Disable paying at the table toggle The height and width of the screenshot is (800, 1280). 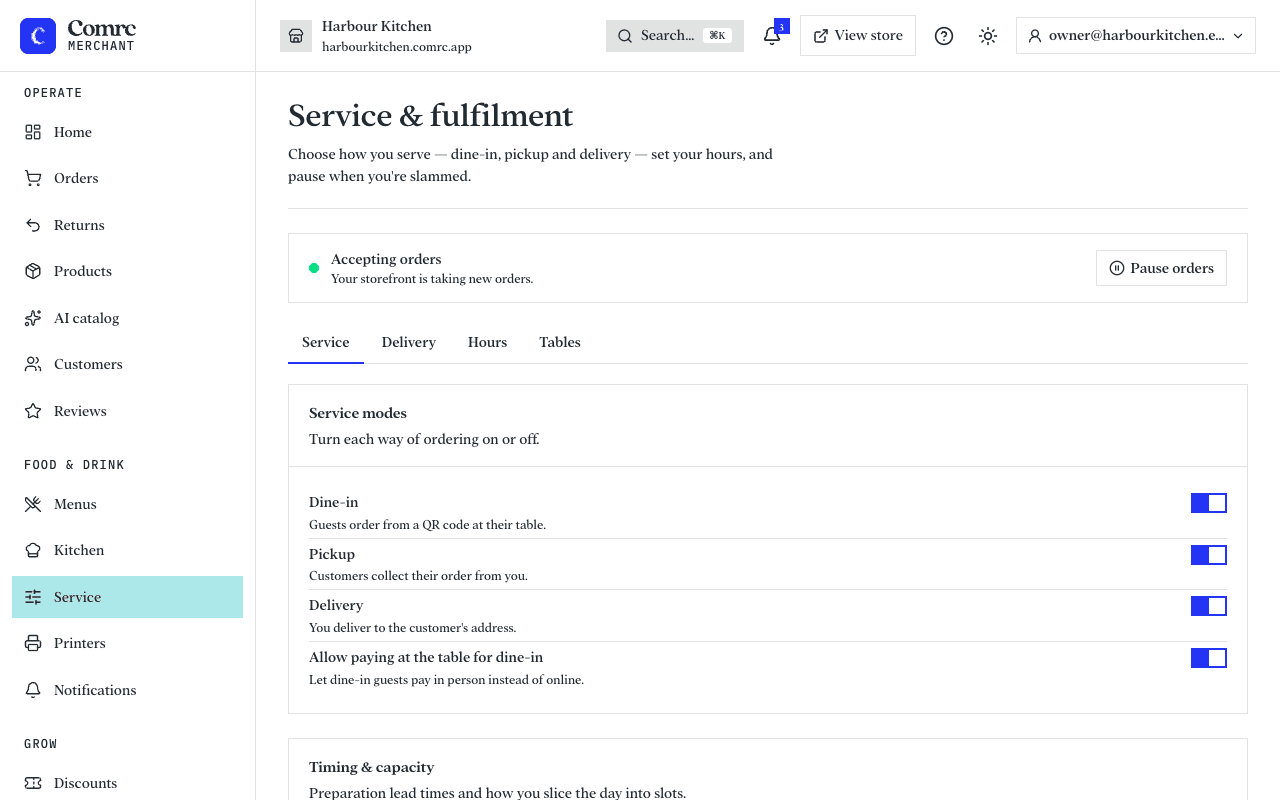pos(1209,658)
